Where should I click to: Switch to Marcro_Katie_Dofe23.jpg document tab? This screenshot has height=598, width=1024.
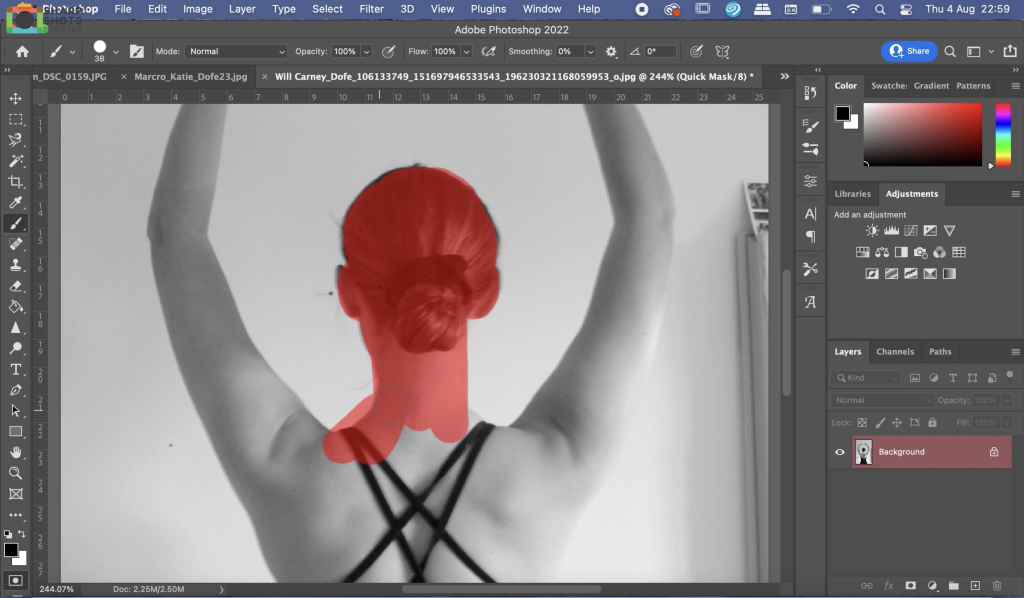point(190,76)
